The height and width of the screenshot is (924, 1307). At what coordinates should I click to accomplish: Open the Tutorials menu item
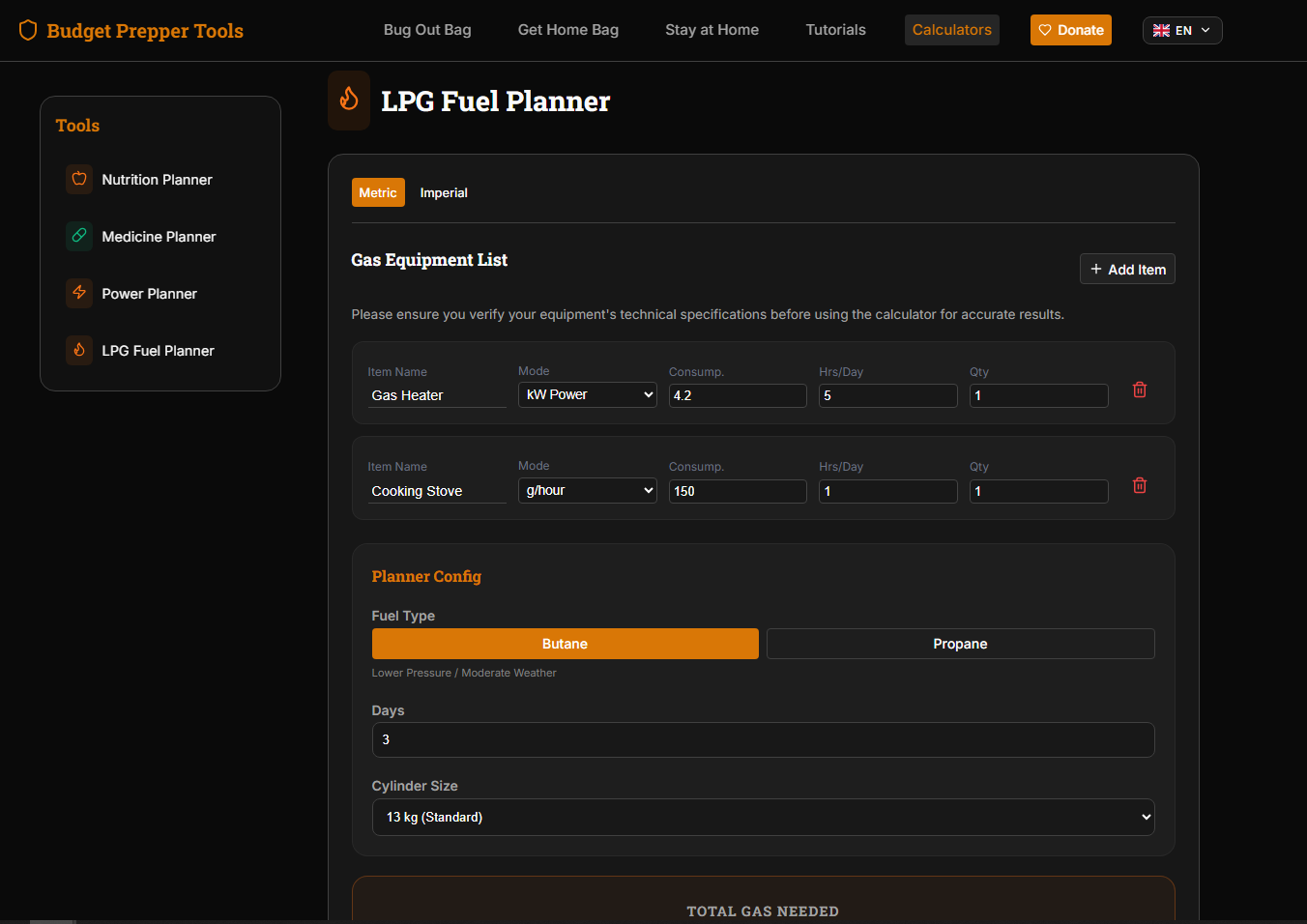pyautogui.click(x=836, y=30)
